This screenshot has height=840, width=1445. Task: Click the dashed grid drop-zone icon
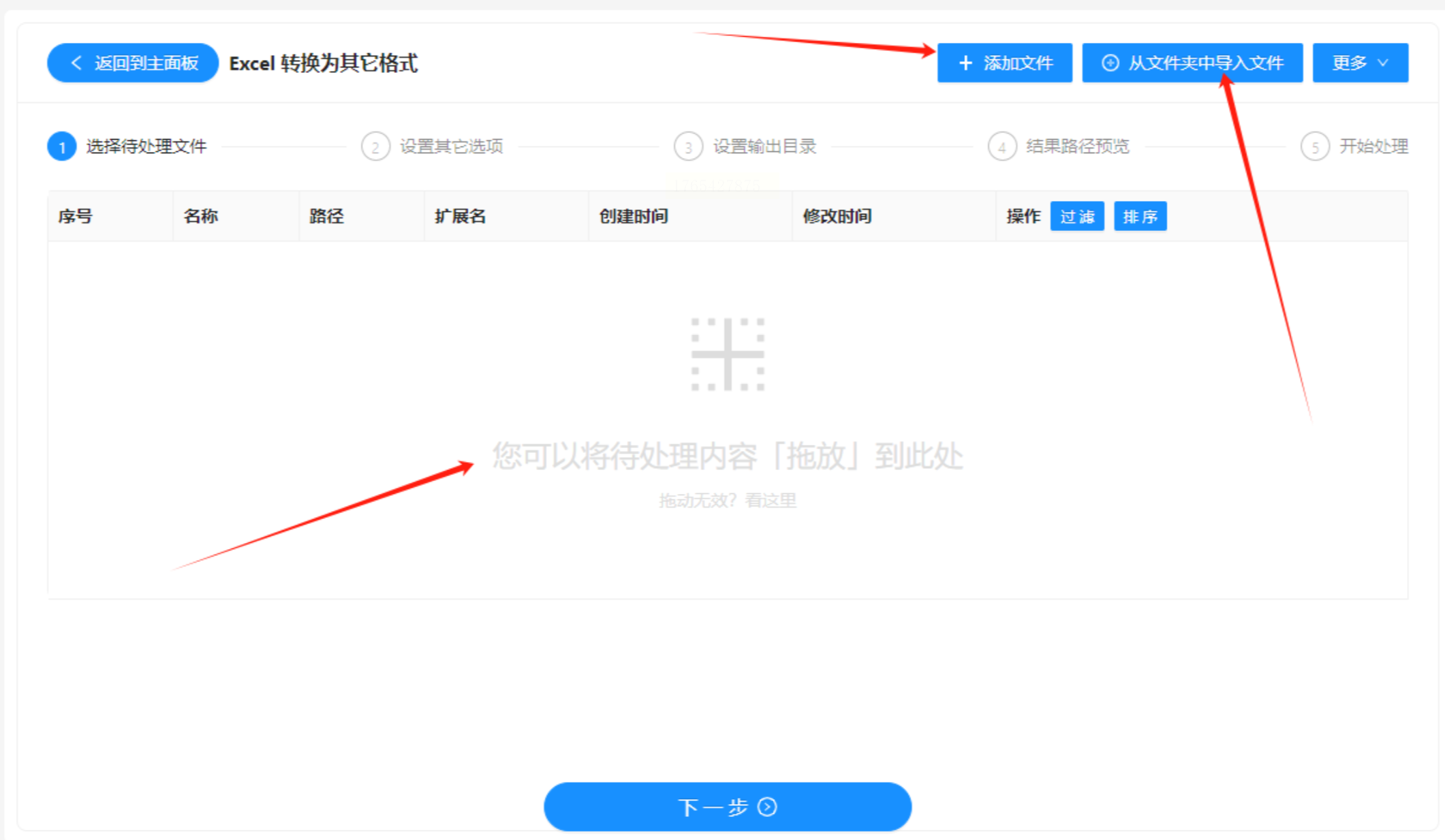[x=728, y=354]
